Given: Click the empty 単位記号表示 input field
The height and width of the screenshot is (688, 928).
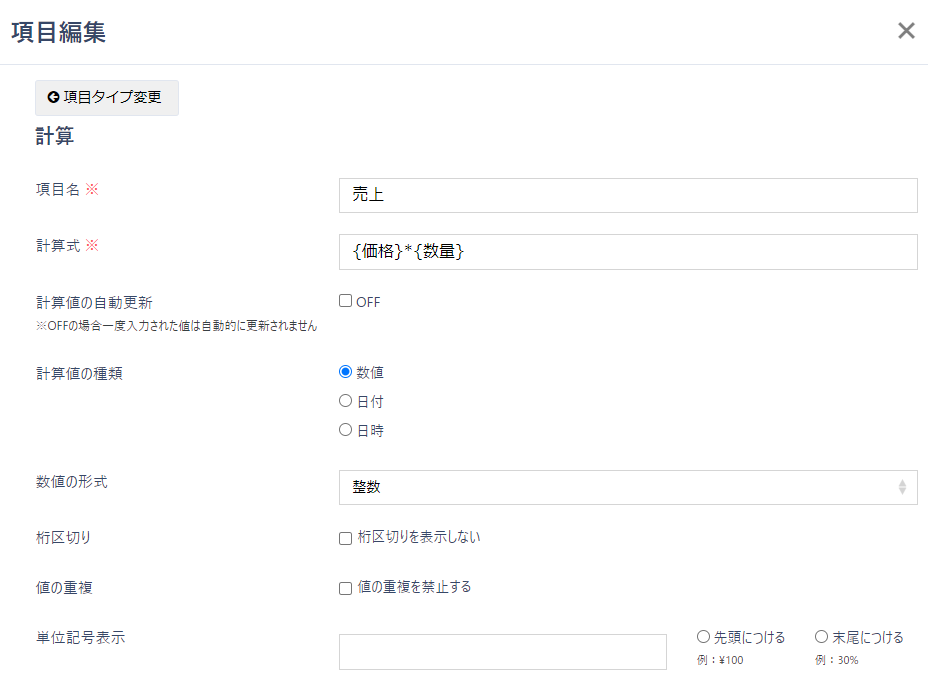Looking at the screenshot, I should pos(502,651).
